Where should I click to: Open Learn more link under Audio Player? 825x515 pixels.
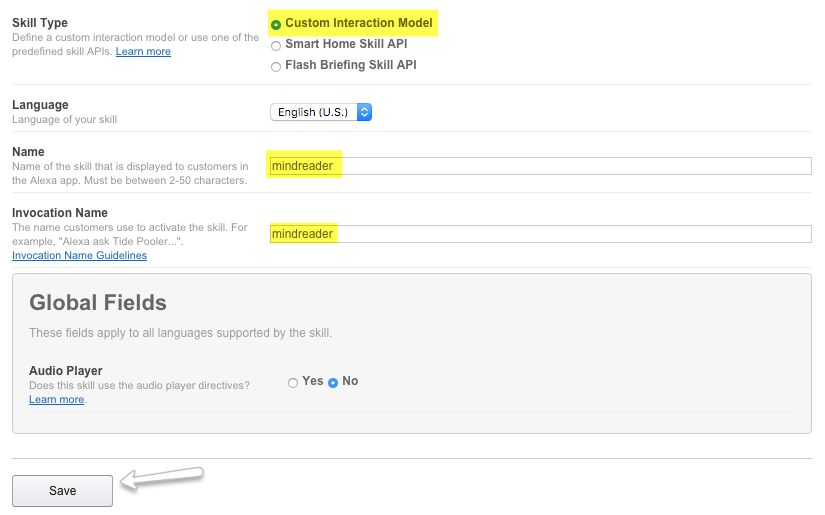(x=56, y=400)
